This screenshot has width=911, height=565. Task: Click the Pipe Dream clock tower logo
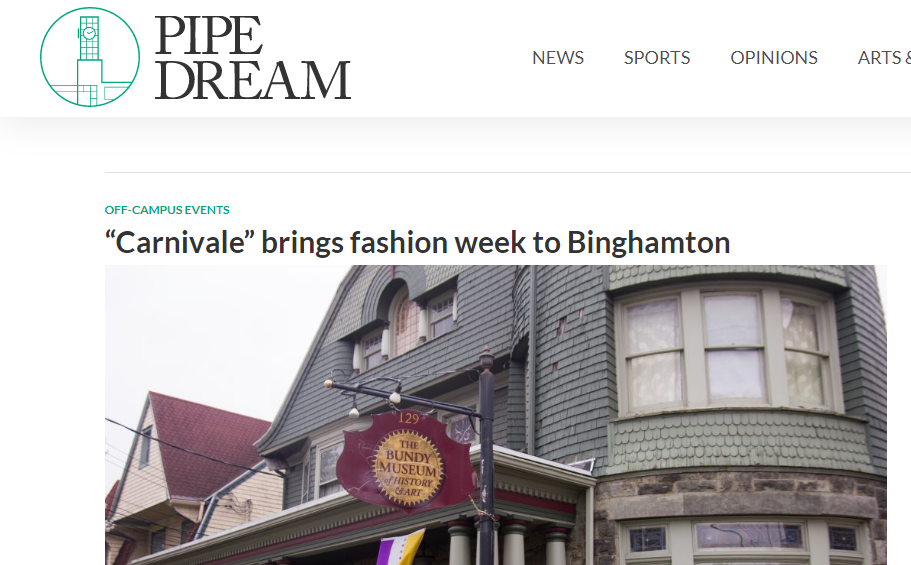click(90, 57)
